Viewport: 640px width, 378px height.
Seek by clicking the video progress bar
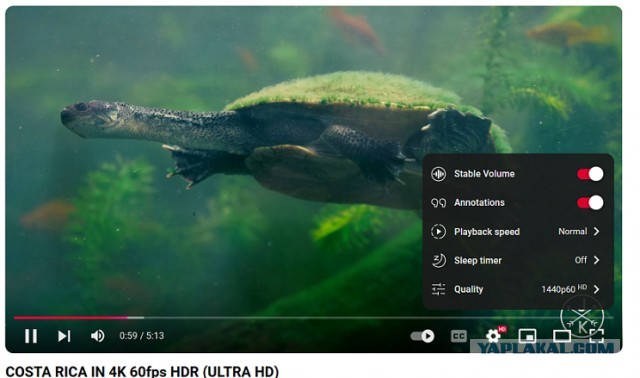pyautogui.click(x=313, y=317)
